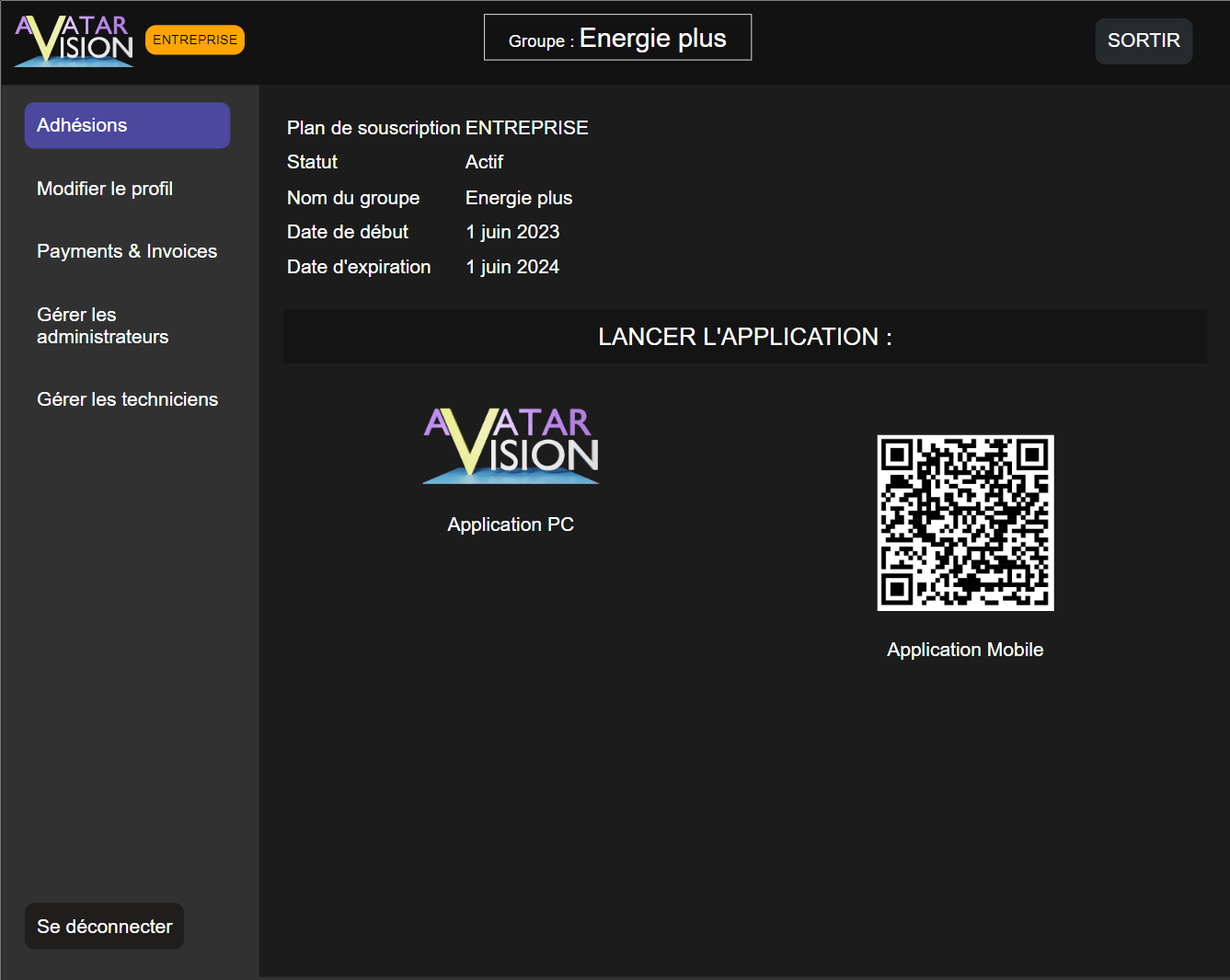
Task: Click the Groupe : Energie plus box
Action: pos(617,38)
